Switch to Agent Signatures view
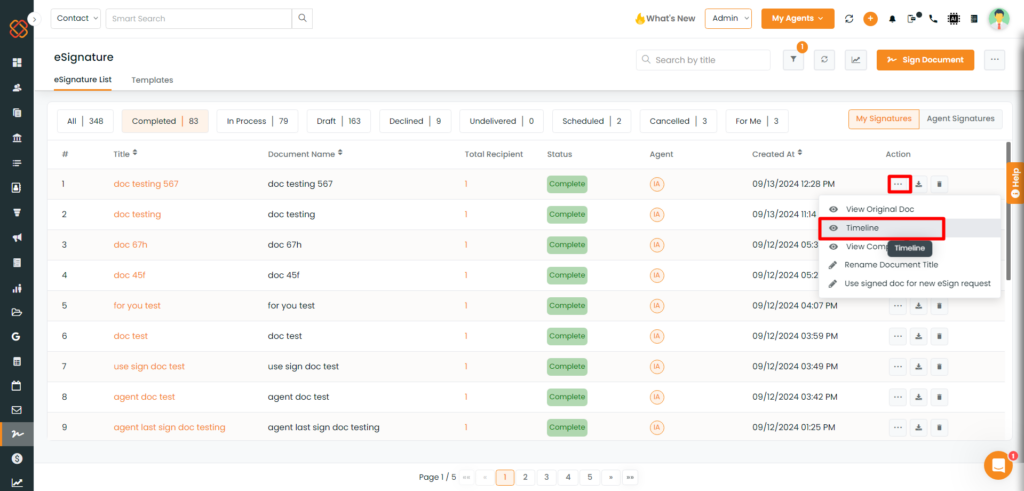Image resolution: width=1024 pixels, height=491 pixels. click(x=961, y=119)
